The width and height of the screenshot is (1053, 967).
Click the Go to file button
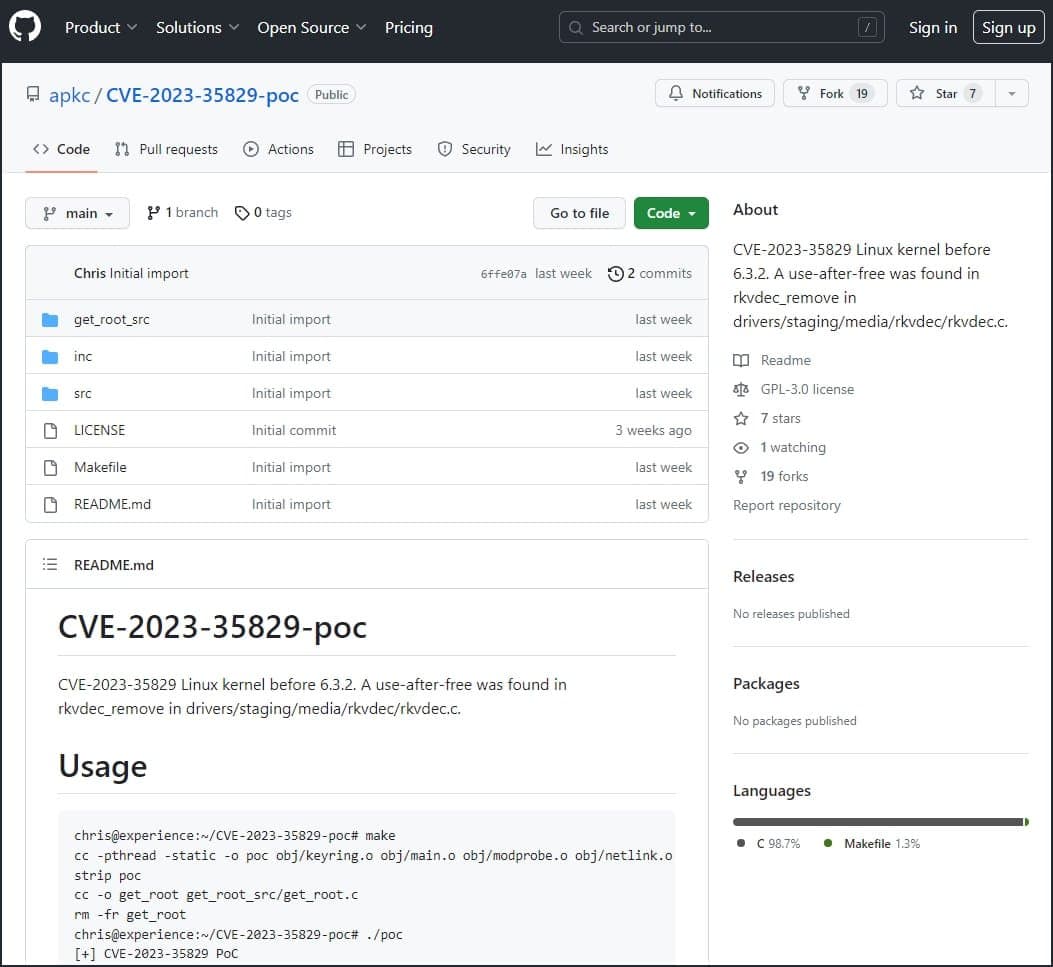pyautogui.click(x=579, y=212)
